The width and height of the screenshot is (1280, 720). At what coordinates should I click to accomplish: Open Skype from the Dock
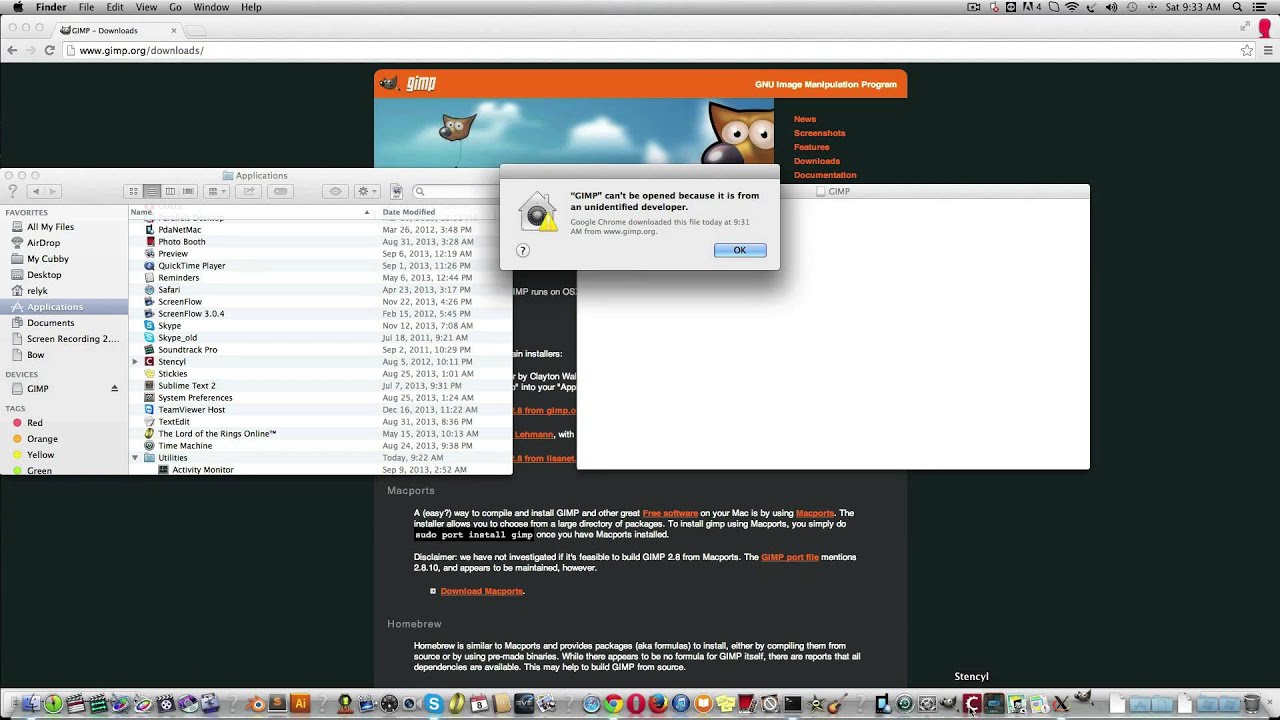point(434,704)
